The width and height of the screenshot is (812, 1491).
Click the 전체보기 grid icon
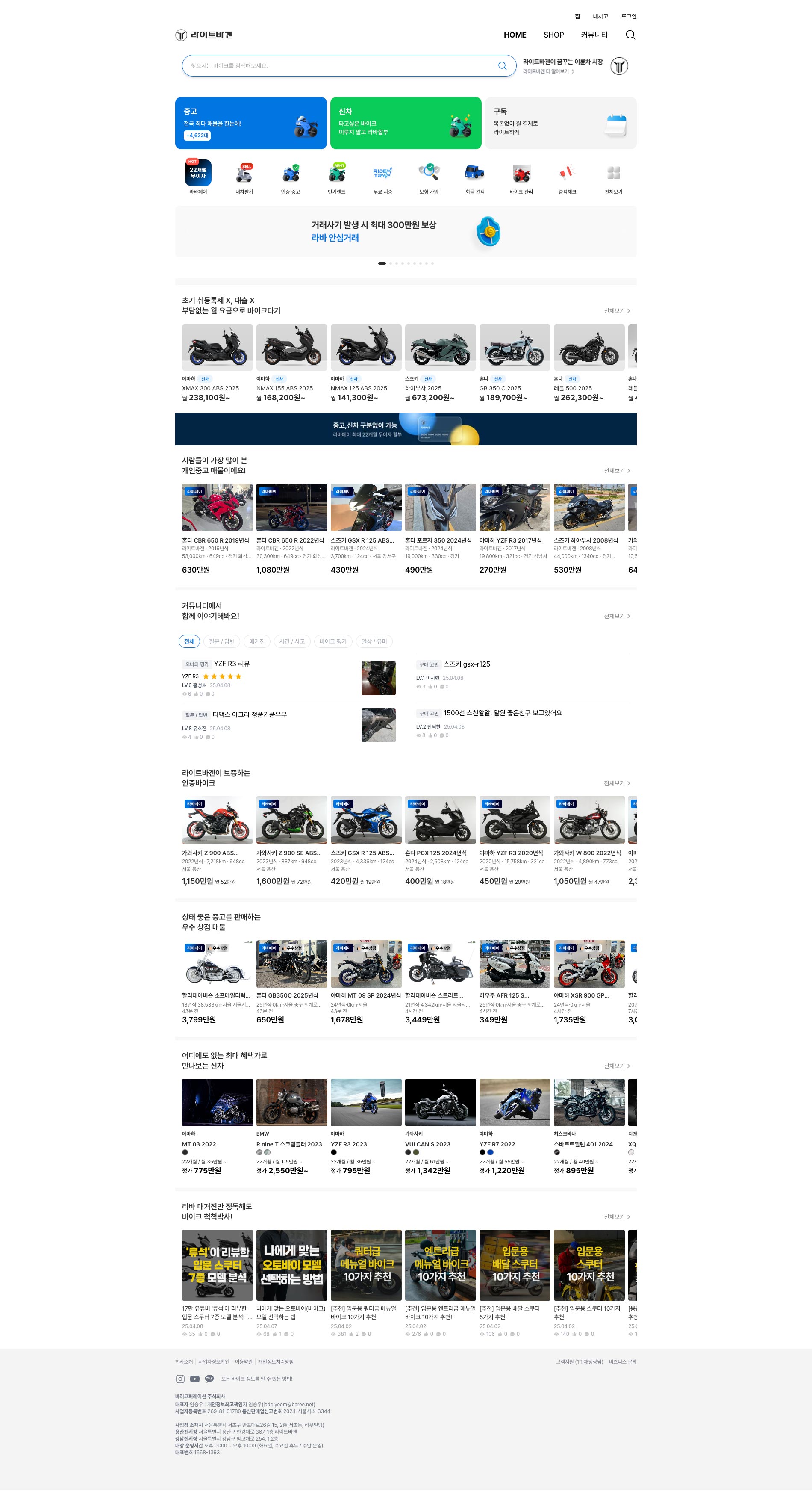point(613,173)
